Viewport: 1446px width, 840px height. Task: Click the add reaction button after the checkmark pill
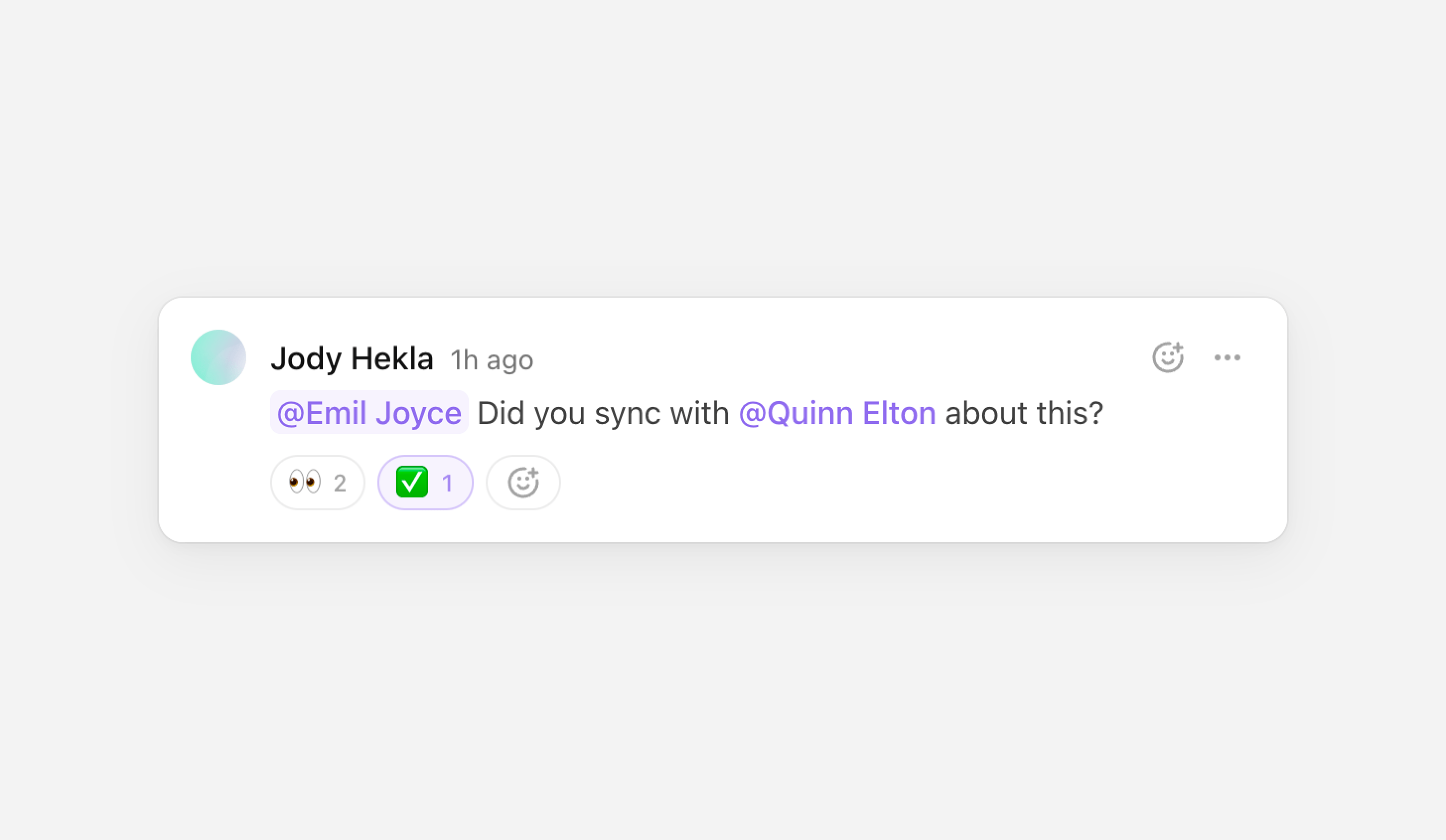[523, 483]
